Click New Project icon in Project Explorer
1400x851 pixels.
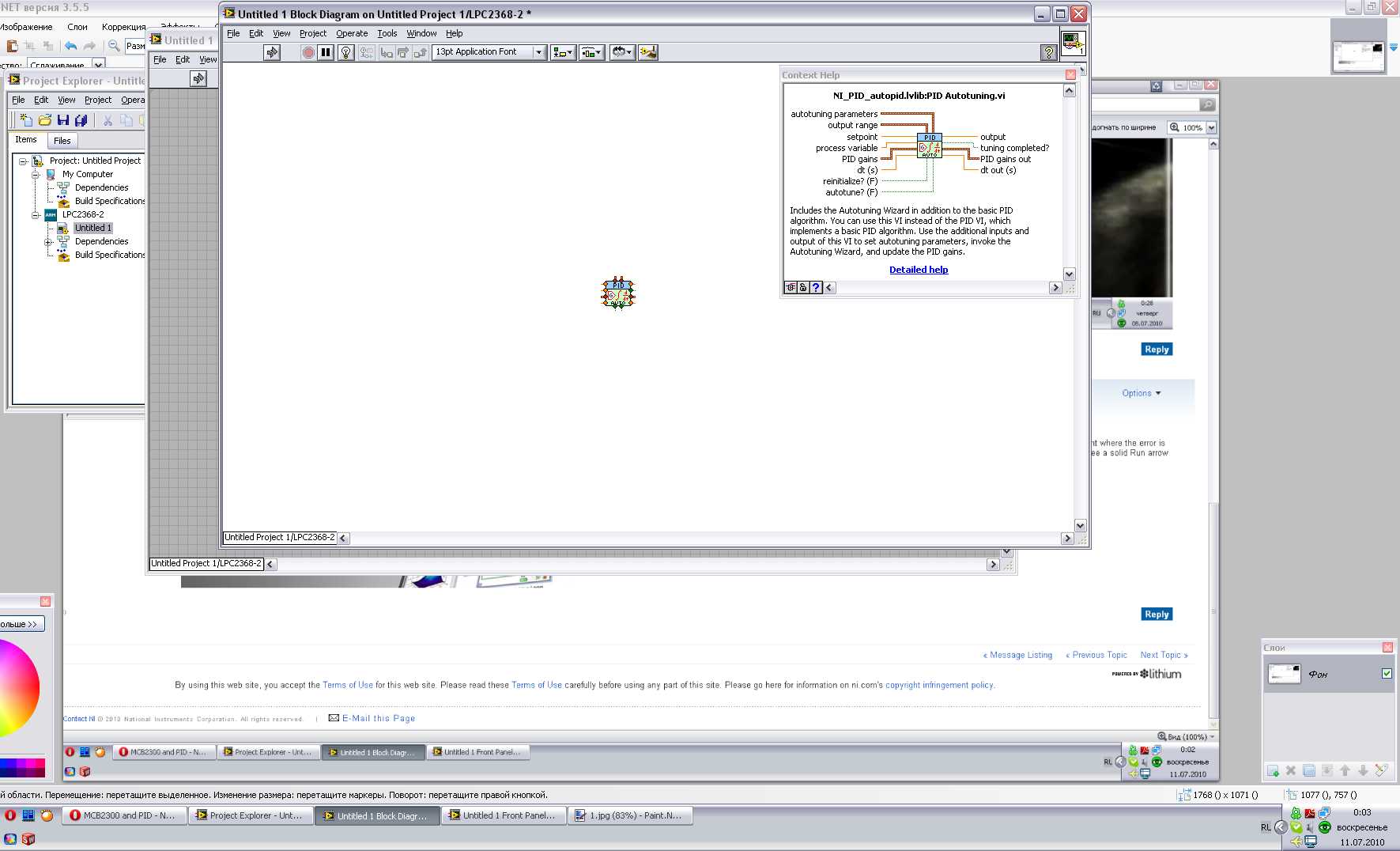click(x=26, y=120)
